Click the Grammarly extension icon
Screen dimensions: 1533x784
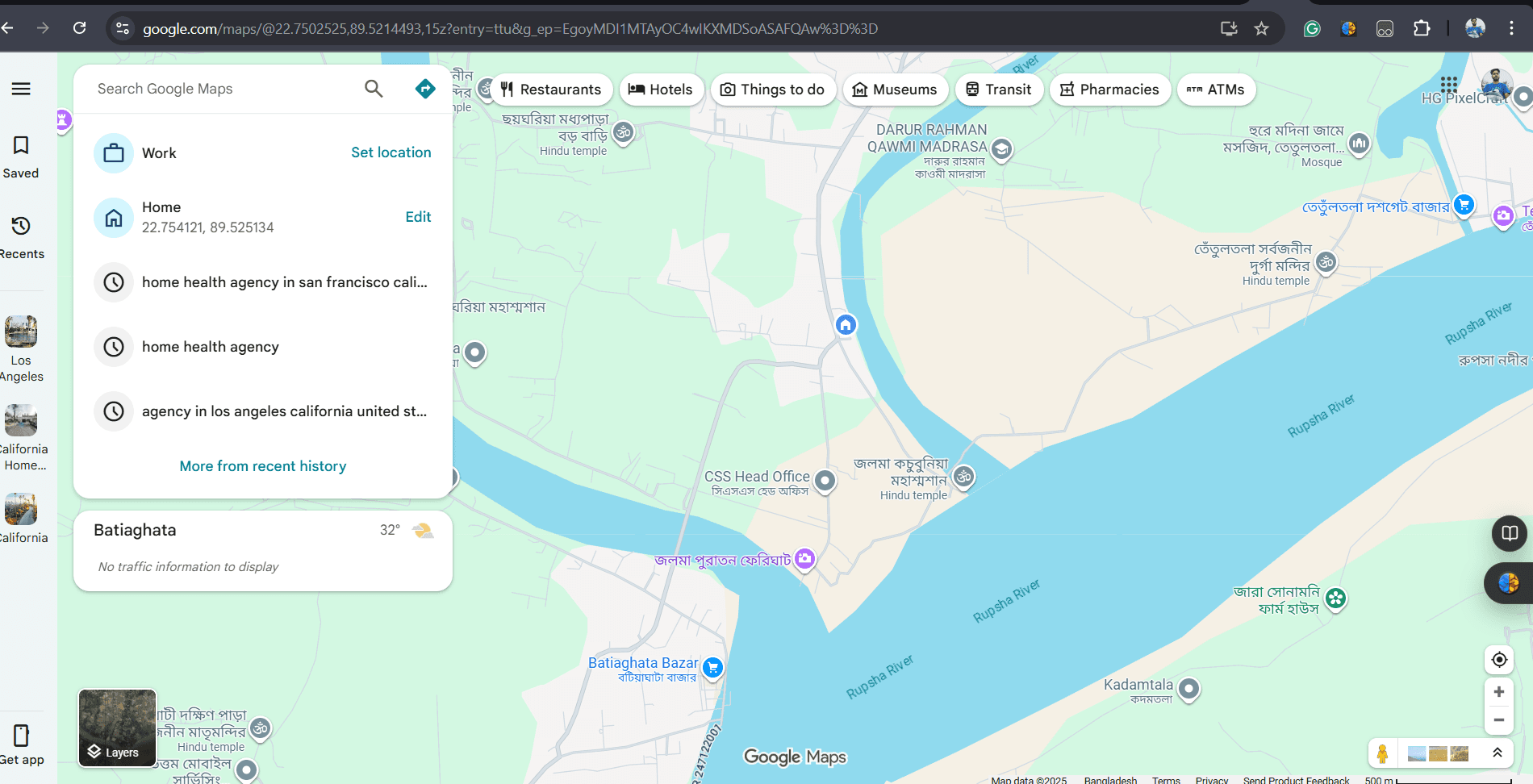(1312, 29)
